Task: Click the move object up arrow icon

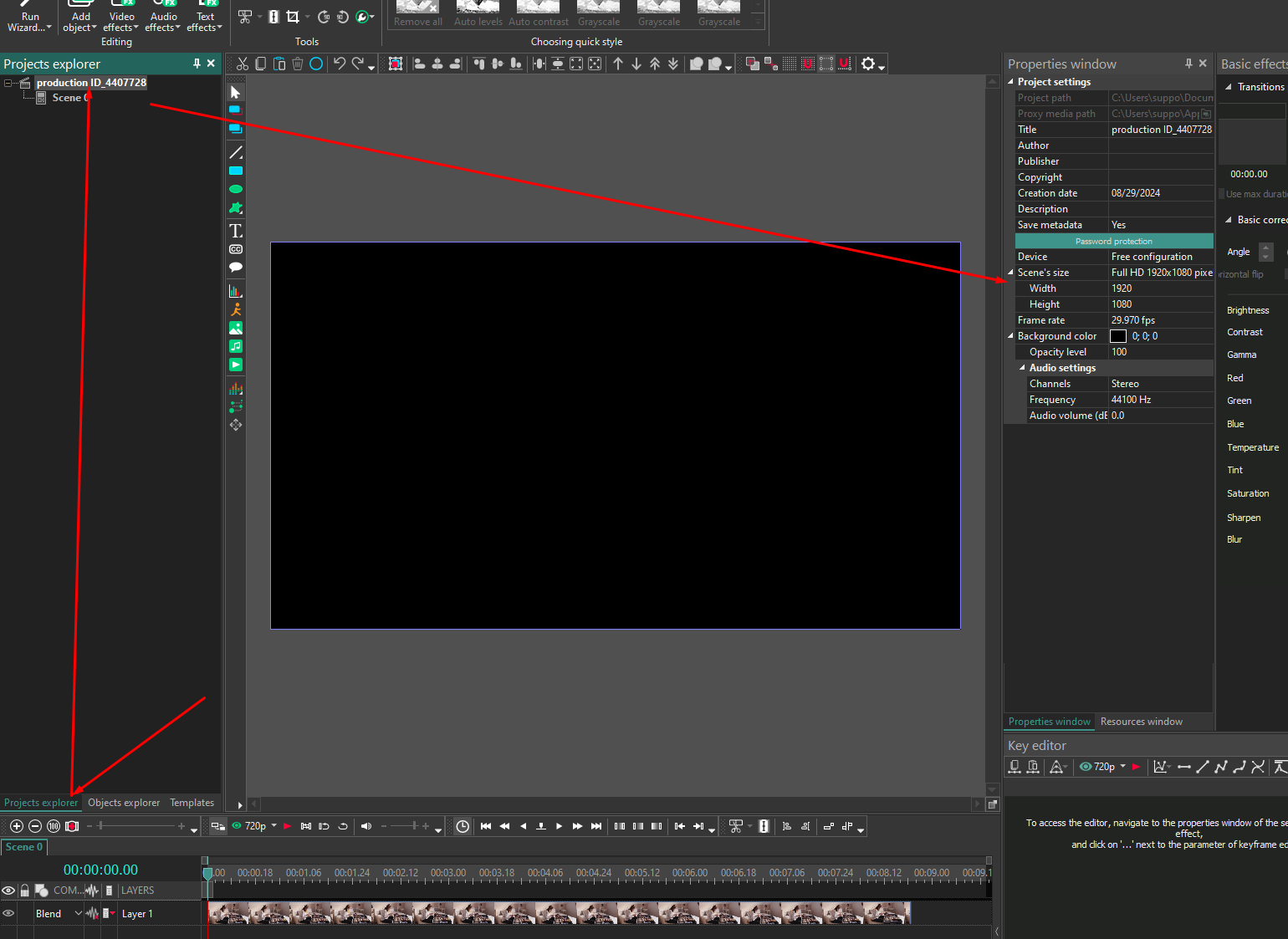Action: click(x=618, y=64)
